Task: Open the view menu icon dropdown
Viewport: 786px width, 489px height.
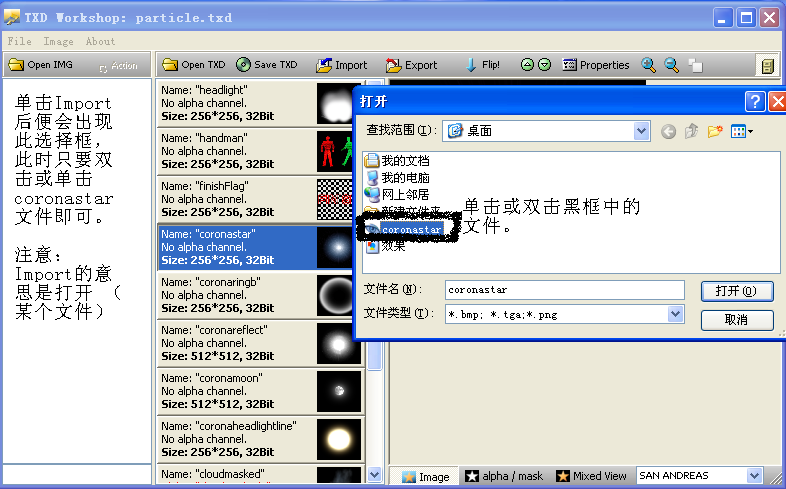Action: [x=742, y=132]
